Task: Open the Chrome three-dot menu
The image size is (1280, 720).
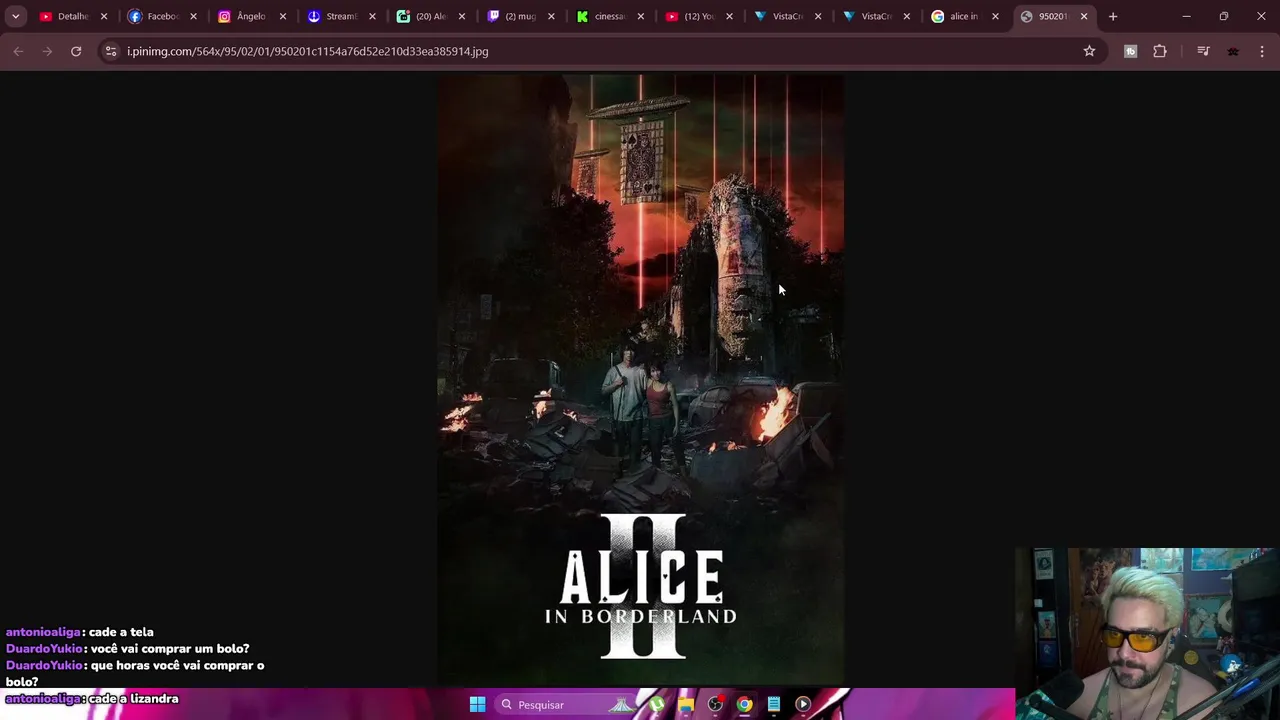Action: (1262, 51)
